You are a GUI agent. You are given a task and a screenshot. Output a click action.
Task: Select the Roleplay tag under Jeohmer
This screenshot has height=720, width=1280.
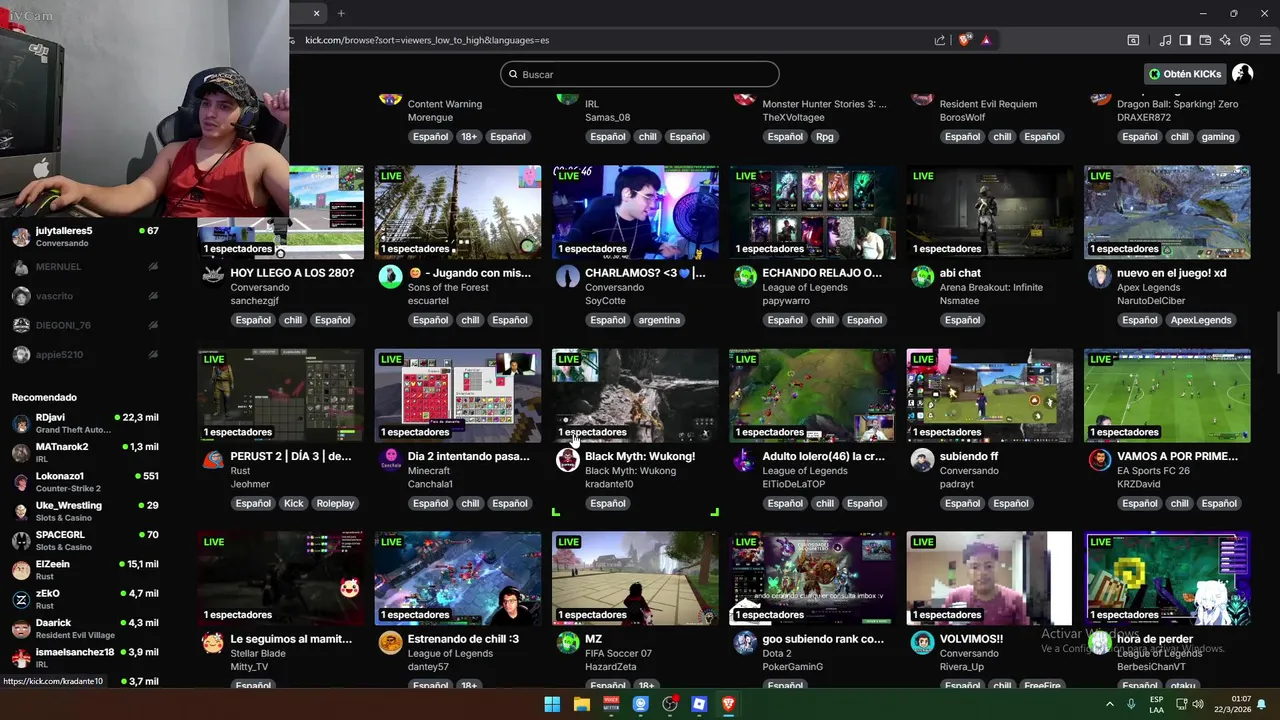[x=335, y=503]
